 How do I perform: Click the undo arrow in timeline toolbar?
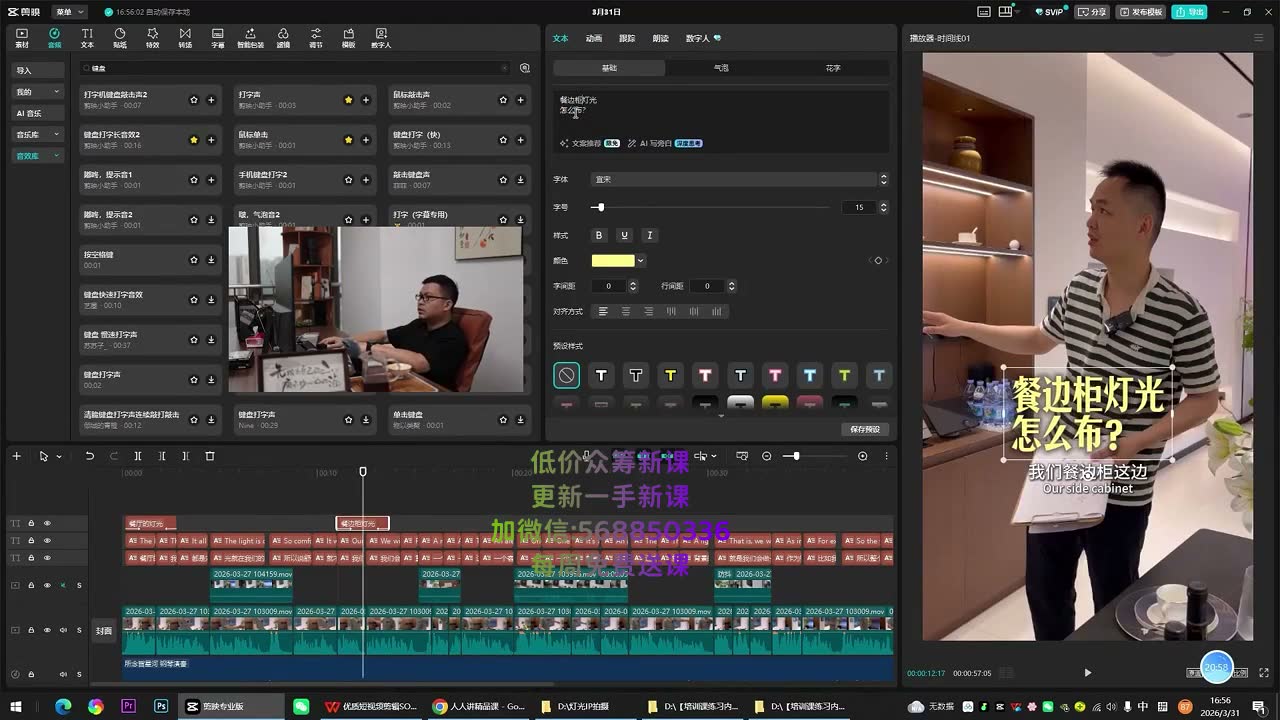tap(89, 456)
